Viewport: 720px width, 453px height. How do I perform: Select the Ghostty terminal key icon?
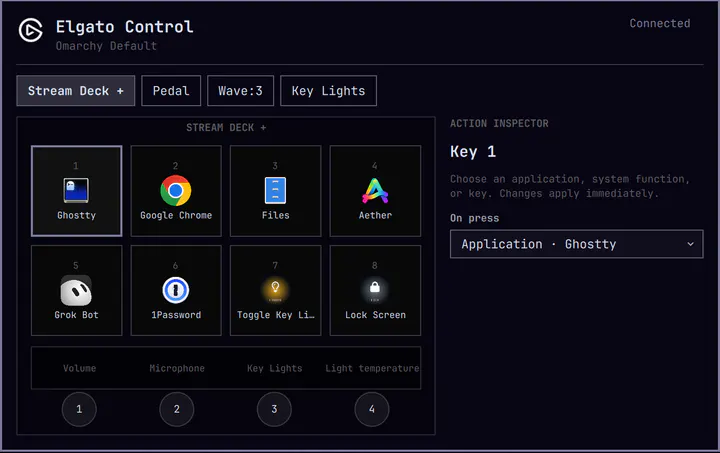click(76, 190)
